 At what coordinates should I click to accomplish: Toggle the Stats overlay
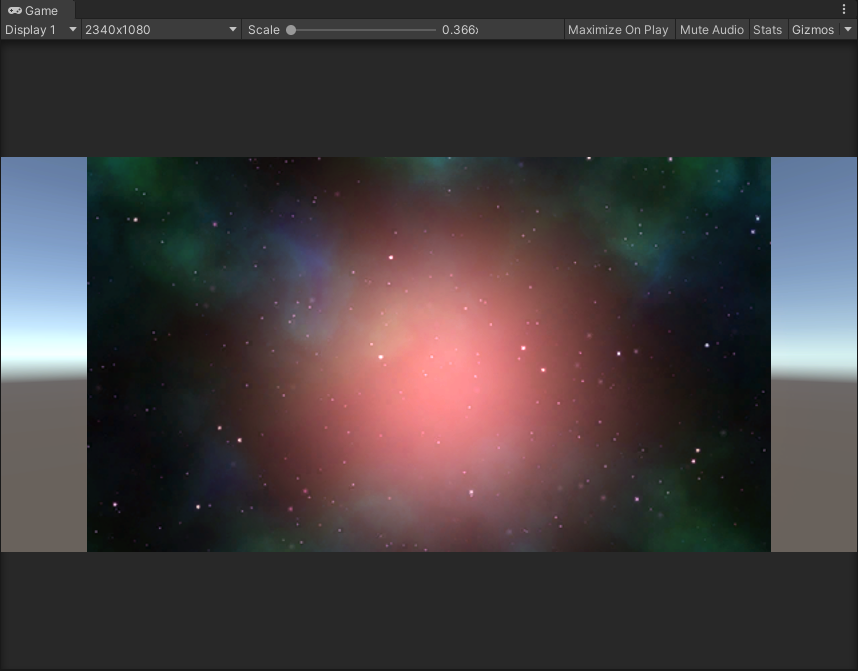tap(767, 30)
